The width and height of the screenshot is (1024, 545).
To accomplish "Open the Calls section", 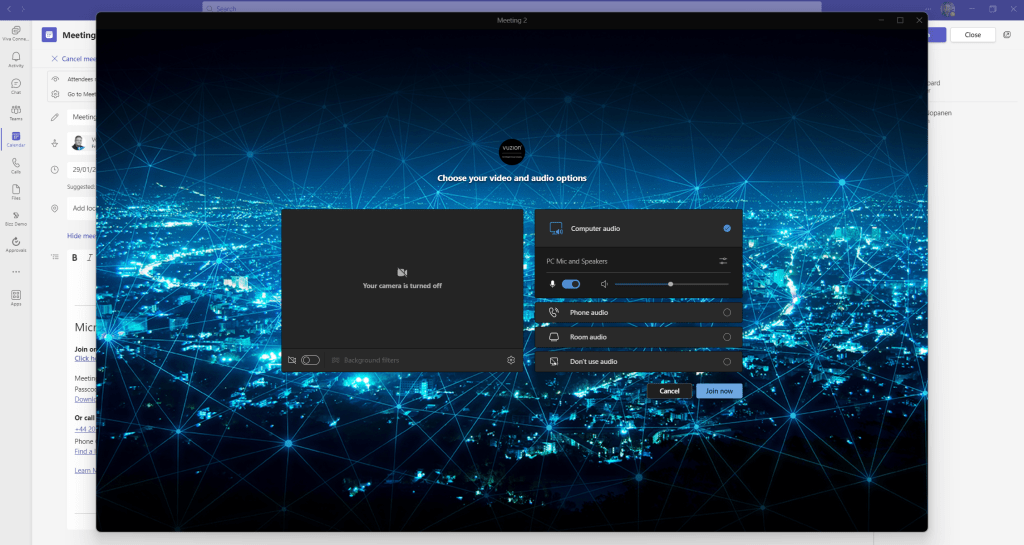I will 16,165.
